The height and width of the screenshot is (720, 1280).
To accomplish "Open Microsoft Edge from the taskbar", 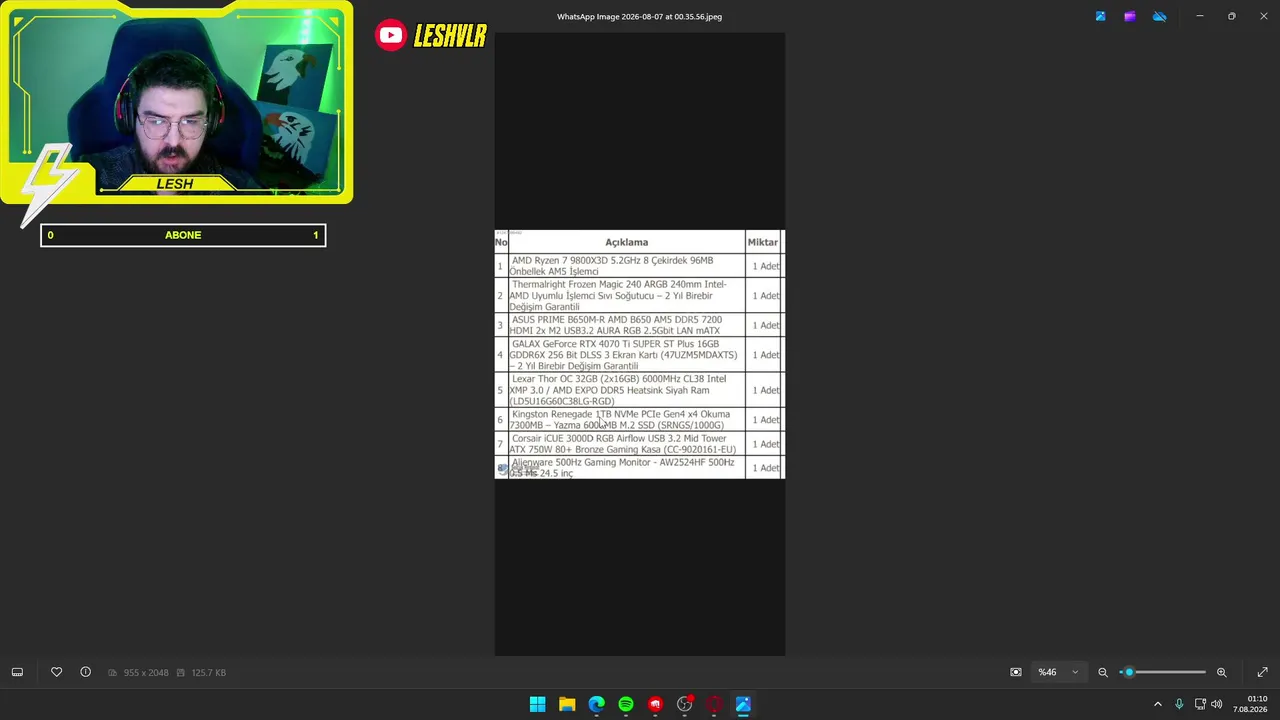I will [x=596, y=704].
